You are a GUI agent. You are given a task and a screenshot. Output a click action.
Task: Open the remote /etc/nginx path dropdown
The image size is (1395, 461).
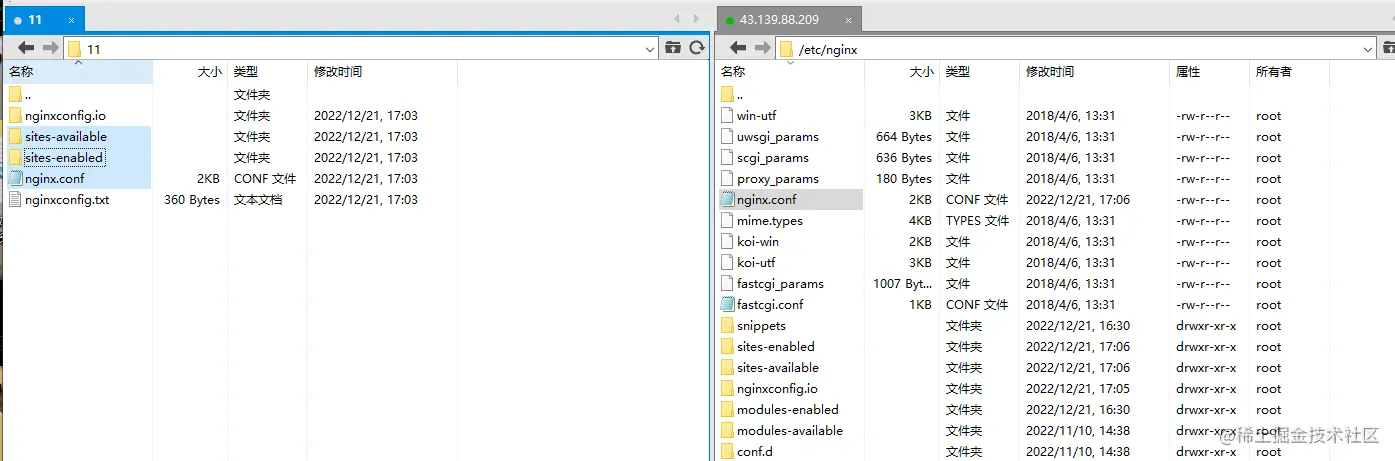[1369, 48]
